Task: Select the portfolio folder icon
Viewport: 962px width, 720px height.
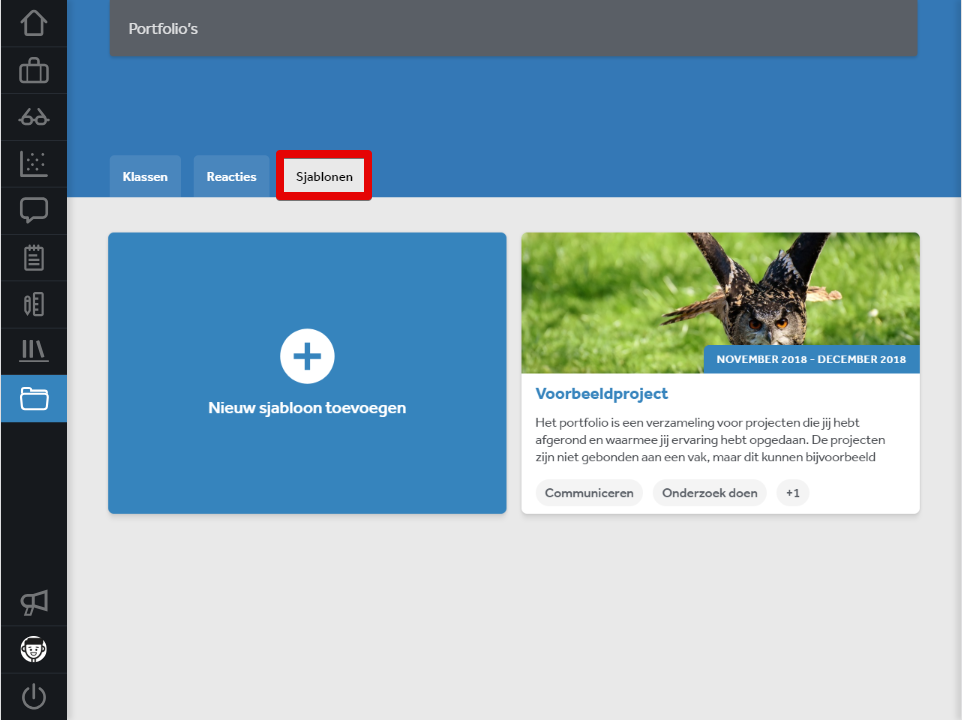Action: (x=34, y=399)
